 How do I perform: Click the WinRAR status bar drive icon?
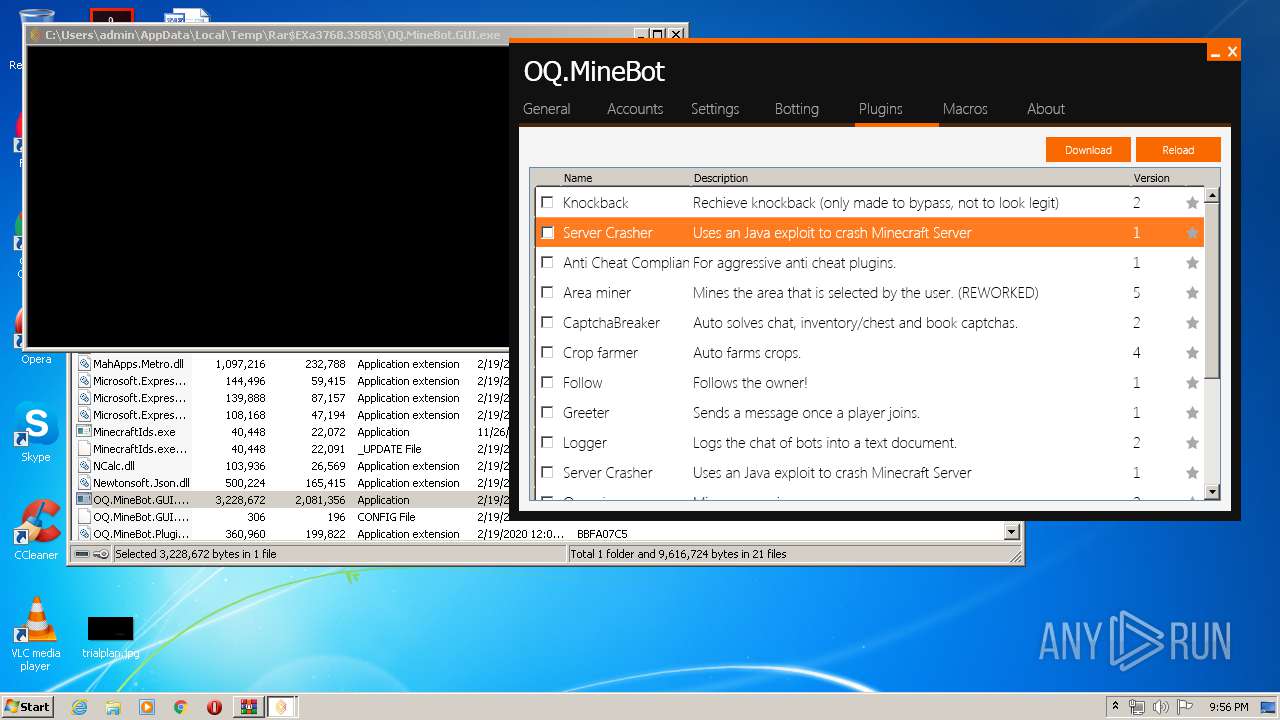click(82, 553)
